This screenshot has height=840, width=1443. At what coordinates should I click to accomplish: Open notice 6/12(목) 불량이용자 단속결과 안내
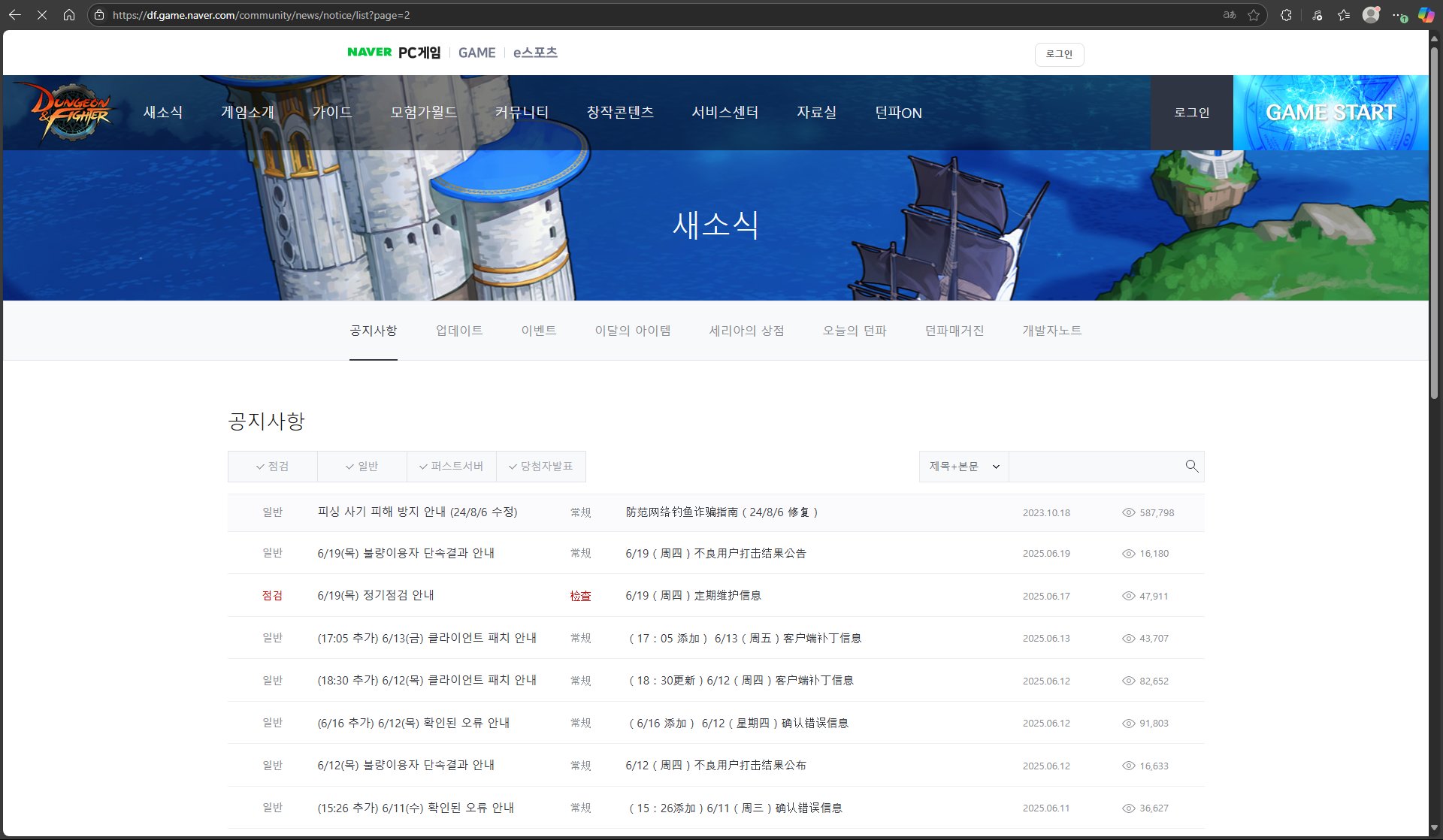tap(406, 765)
